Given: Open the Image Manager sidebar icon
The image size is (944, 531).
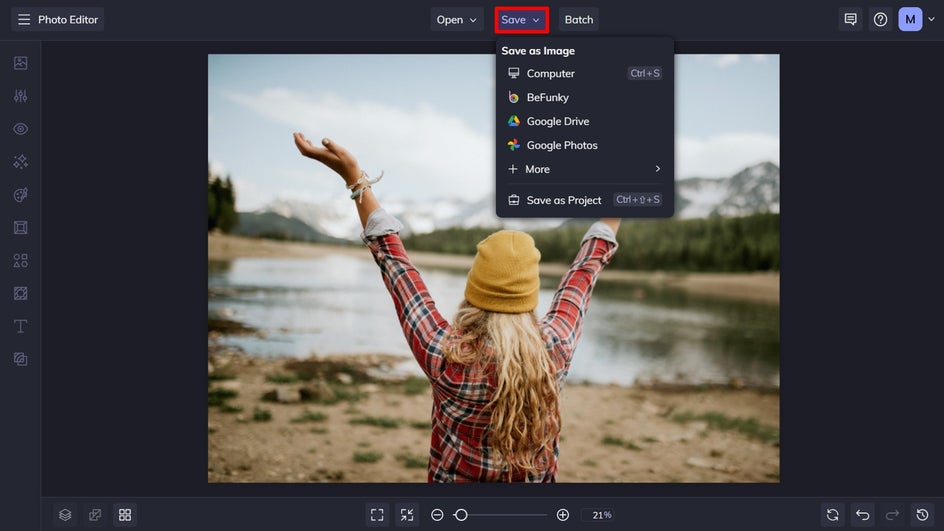Looking at the screenshot, I should pyautogui.click(x=20, y=63).
